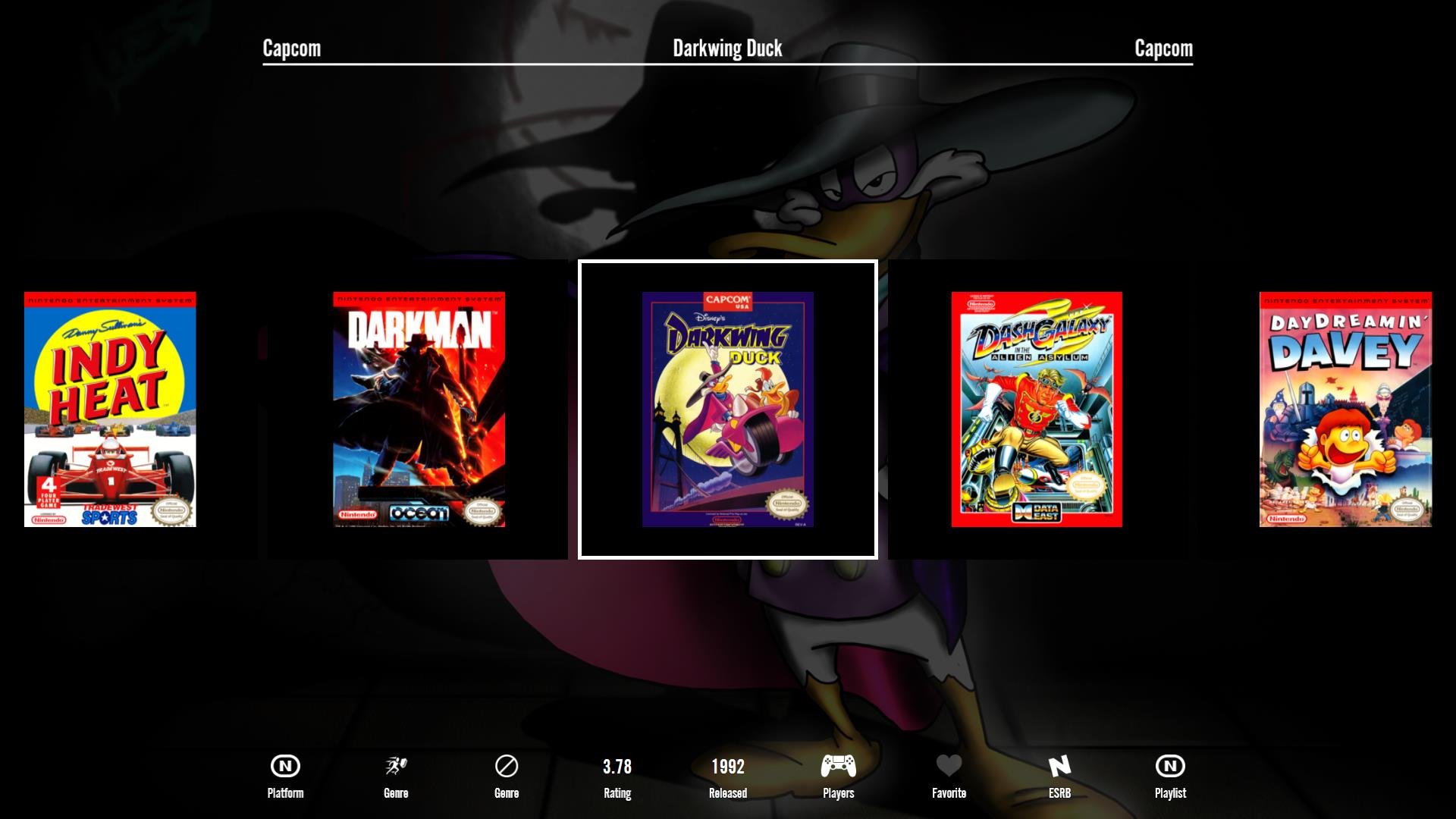Image resolution: width=1456 pixels, height=819 pixels.
Task: Click the Rating label text
Action: (617, 793)
